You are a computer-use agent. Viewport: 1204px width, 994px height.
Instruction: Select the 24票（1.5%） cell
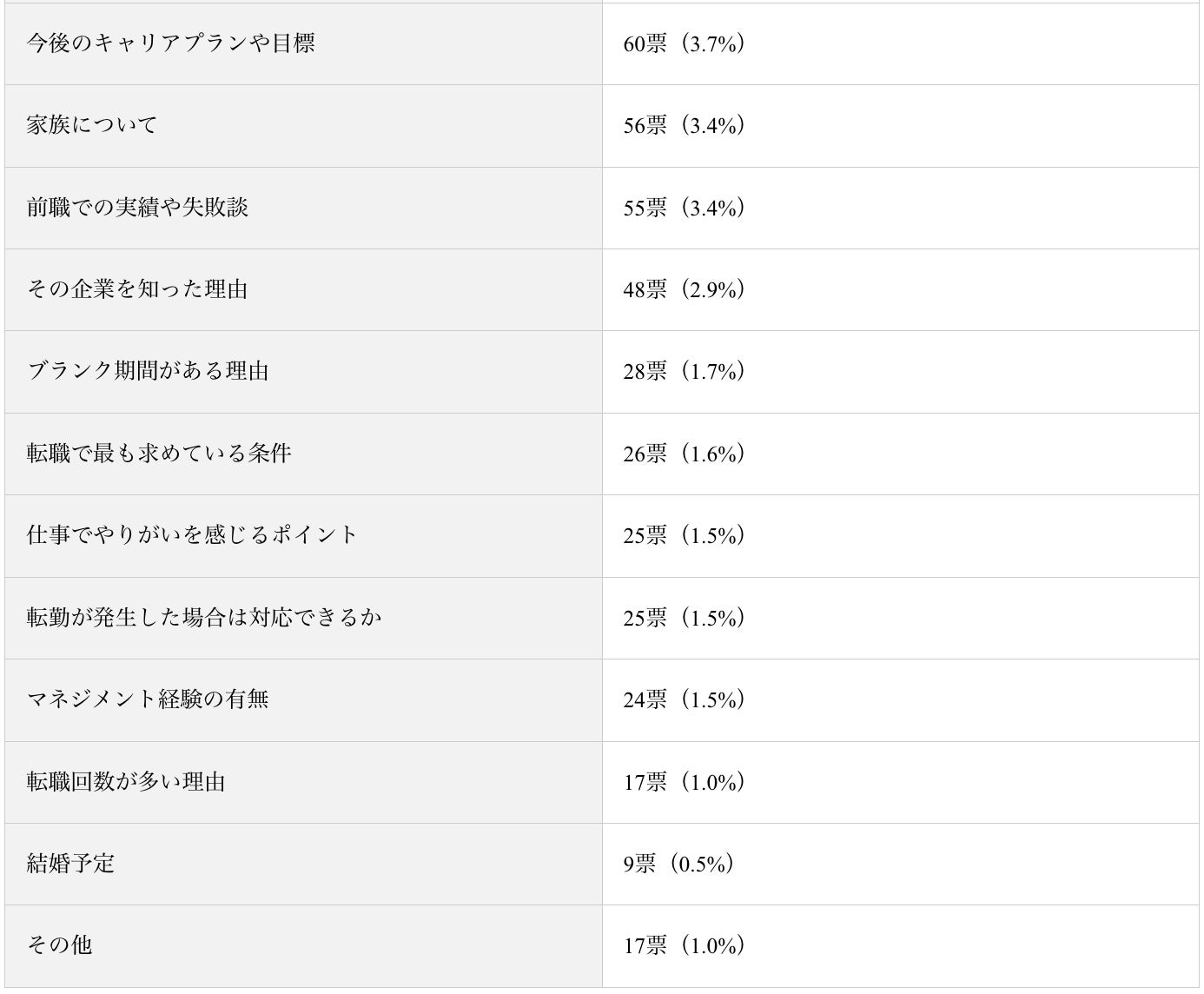coord(684,700)
